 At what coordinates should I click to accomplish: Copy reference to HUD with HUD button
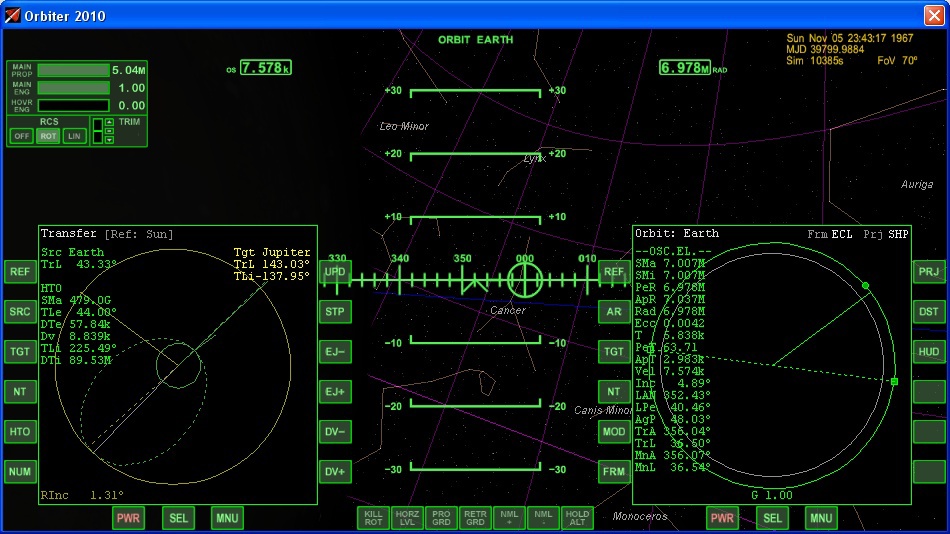[x=929, y=352]
